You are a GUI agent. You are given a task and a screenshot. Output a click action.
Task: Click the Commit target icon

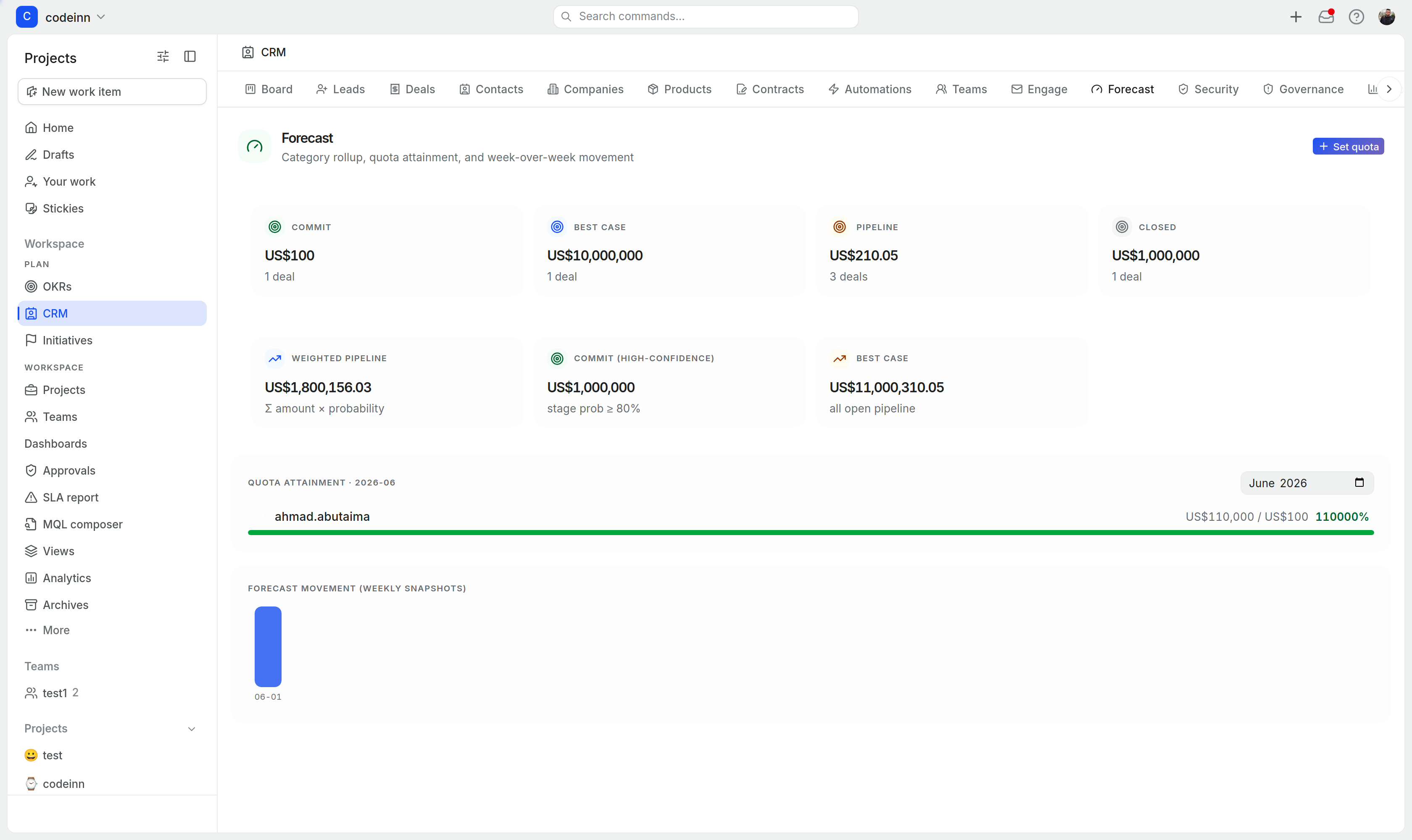[x=275, y=227]
